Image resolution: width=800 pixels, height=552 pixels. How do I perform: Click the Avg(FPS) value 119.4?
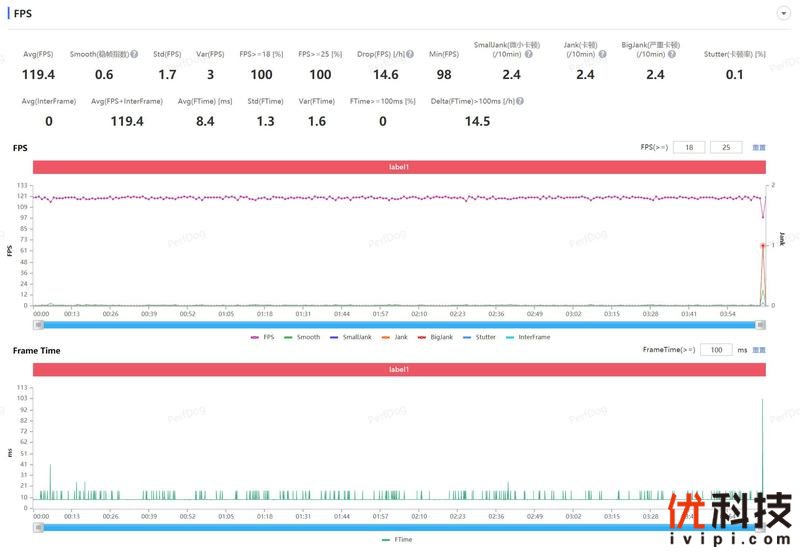click(x=38, y=74)
